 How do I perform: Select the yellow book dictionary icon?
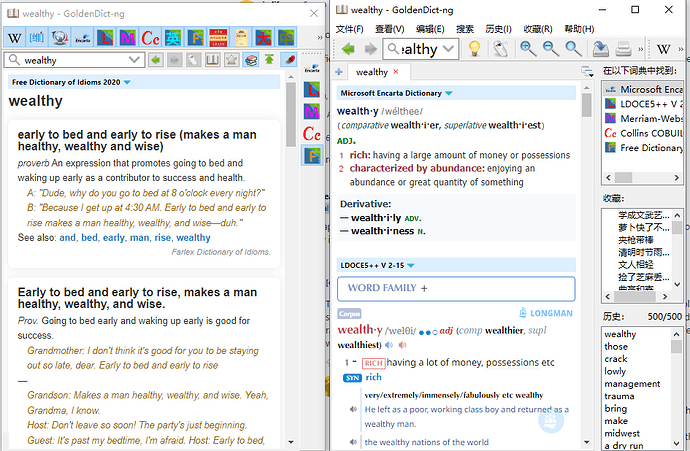tap(241, 38)
